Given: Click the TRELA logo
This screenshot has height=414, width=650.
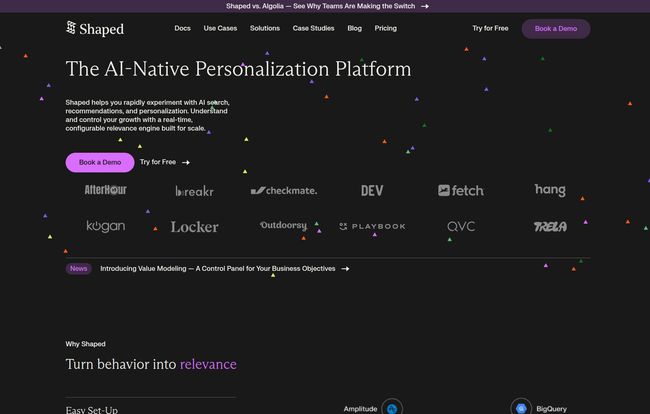Looking at the screenshot, I should pos(550,226).
